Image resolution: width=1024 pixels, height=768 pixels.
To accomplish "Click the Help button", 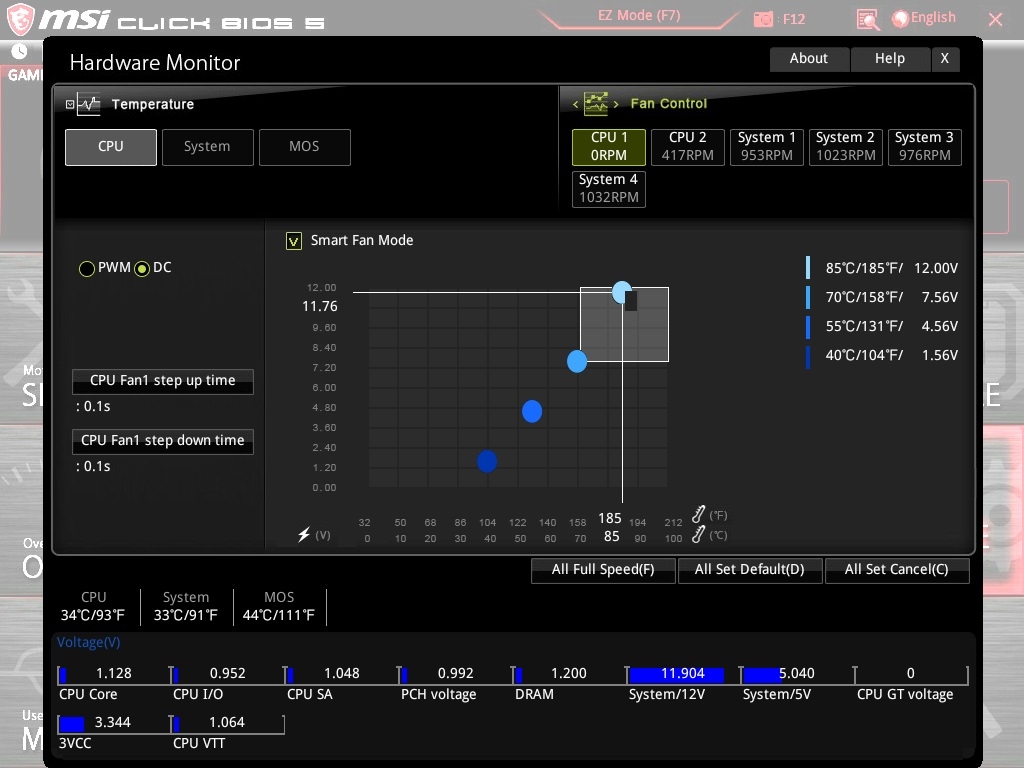I will point(890,59).
